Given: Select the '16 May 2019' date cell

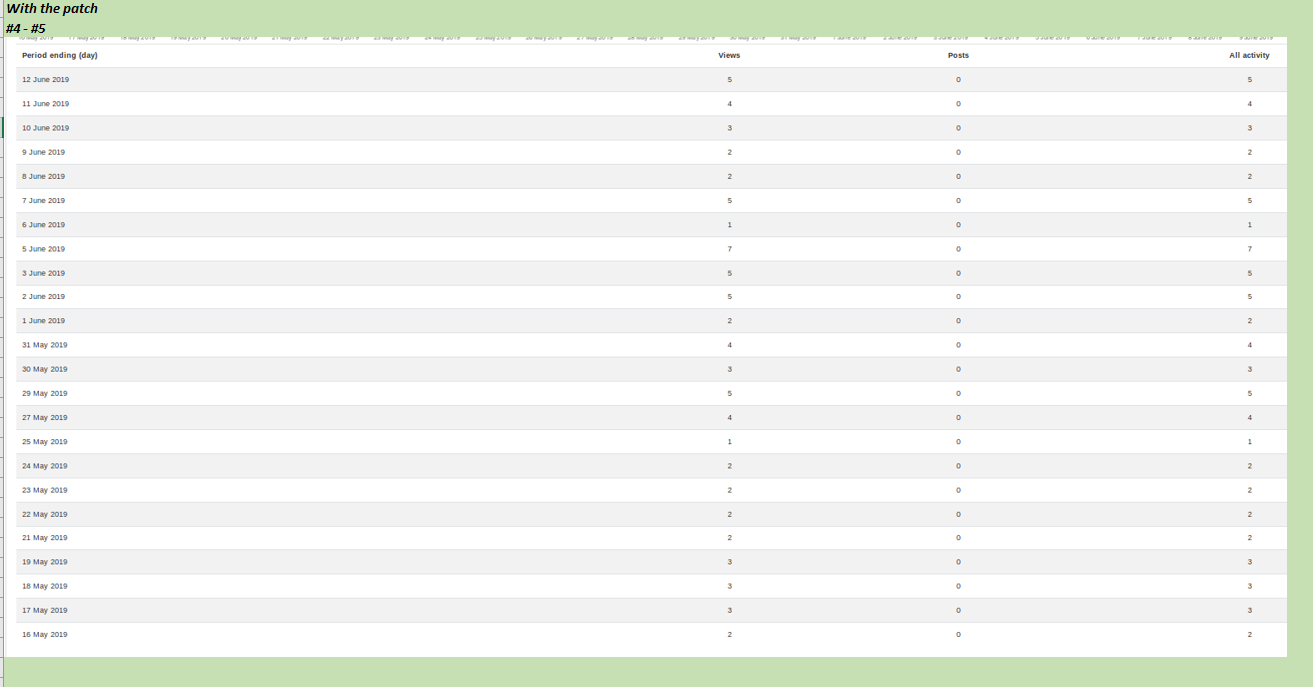Looking at the screenshot, I should pos(45,634).
